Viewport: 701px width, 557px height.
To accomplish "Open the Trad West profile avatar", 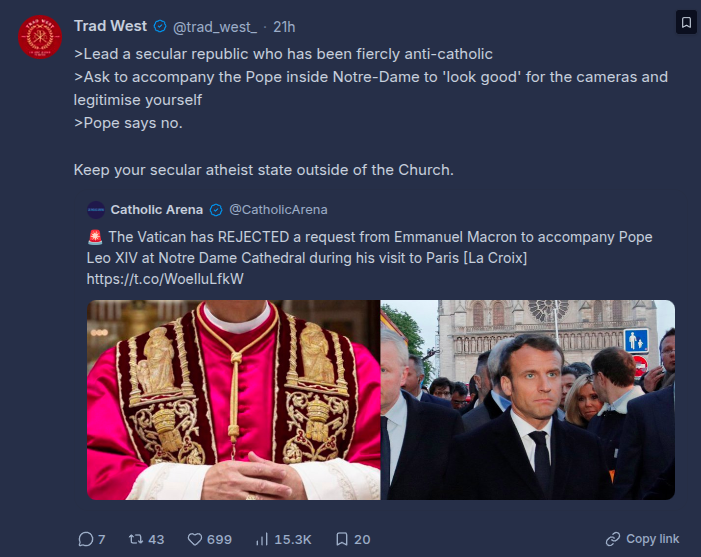I will [x=40, y=37].
